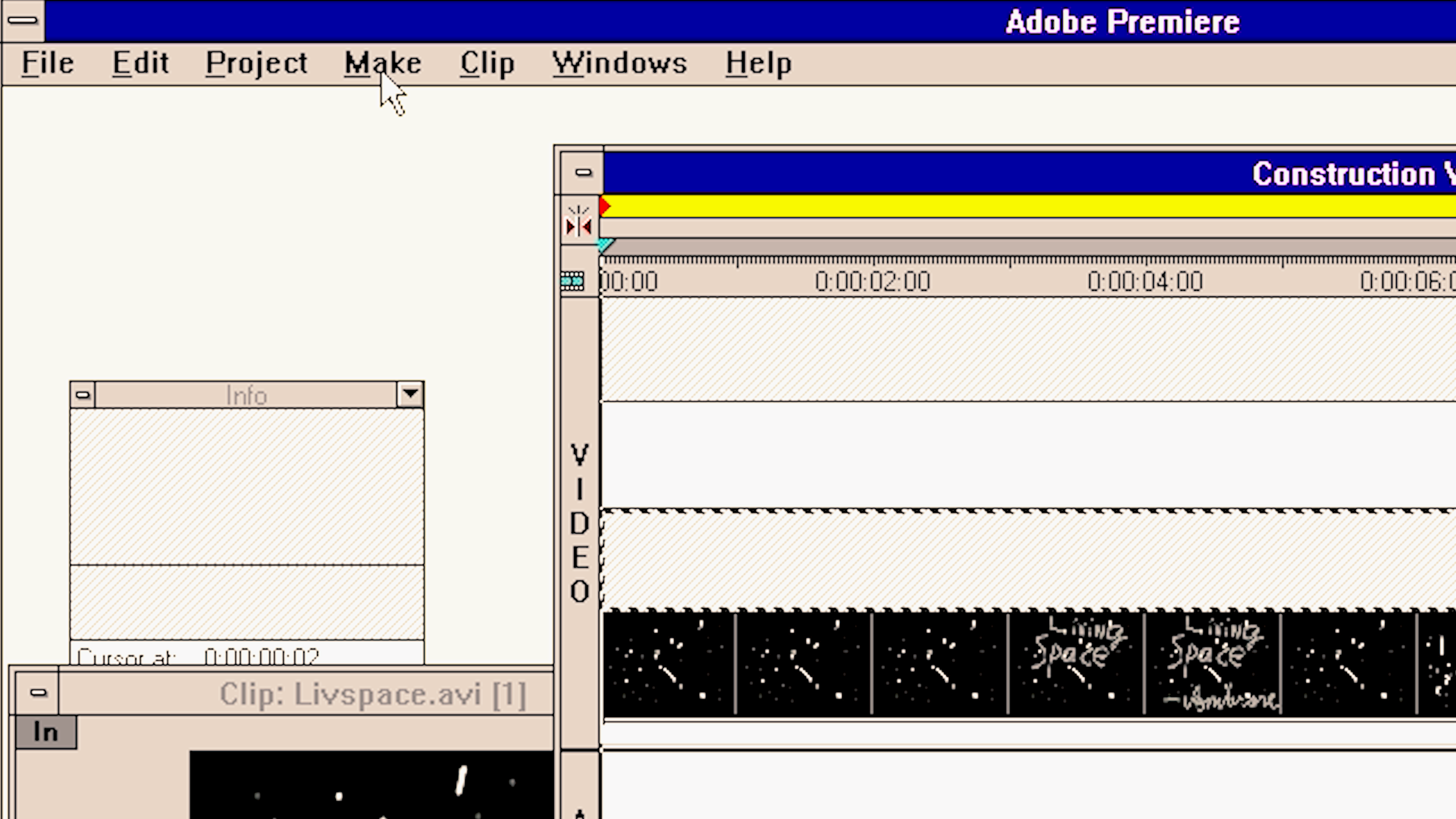Open the Construction window control menu box
Viewport: 1456px width, 819px height.
click(x=583, y=173)
